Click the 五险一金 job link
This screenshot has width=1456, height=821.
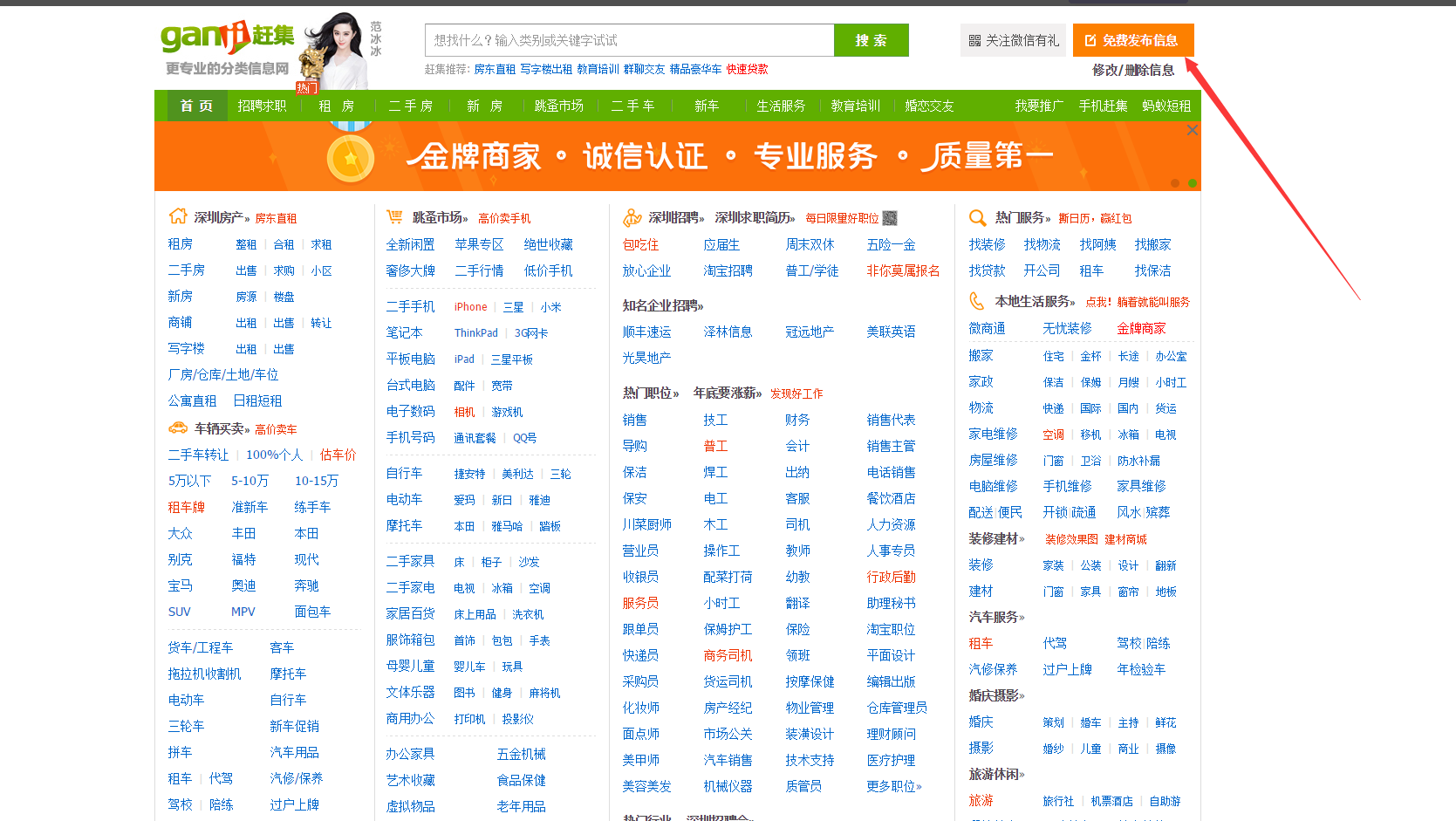891,245
